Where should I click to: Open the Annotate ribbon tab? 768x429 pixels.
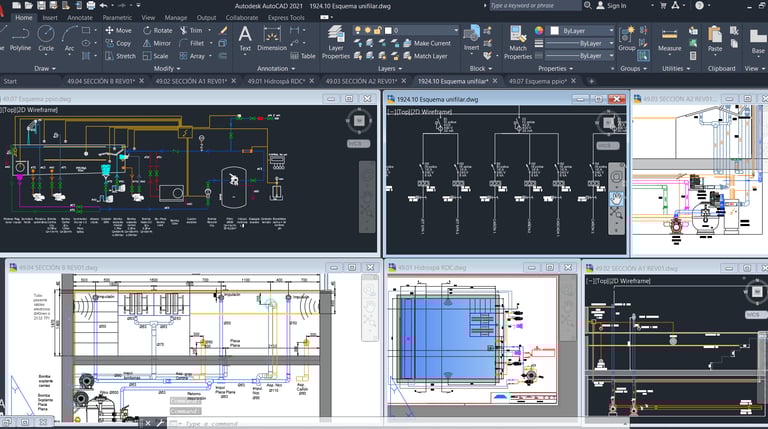79,17
